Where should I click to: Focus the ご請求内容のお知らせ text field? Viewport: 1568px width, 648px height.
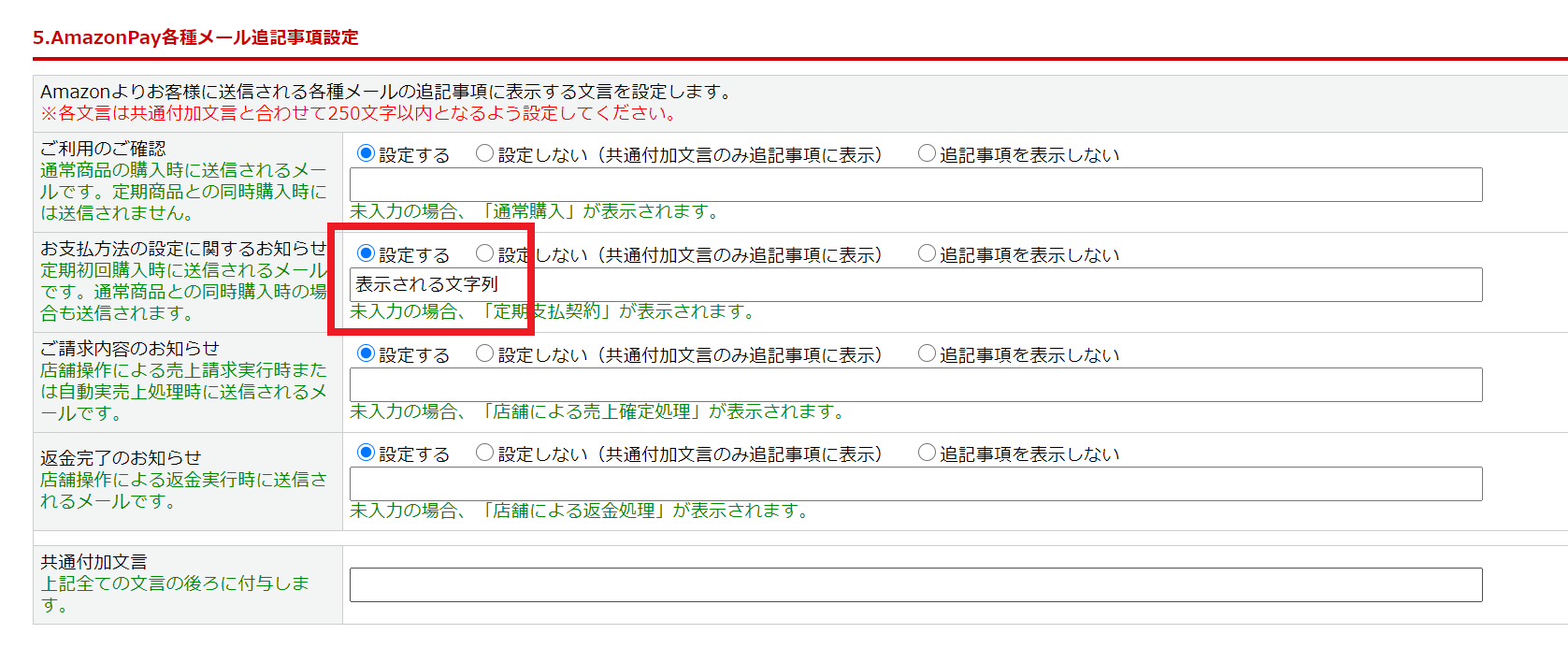(915, 384)
